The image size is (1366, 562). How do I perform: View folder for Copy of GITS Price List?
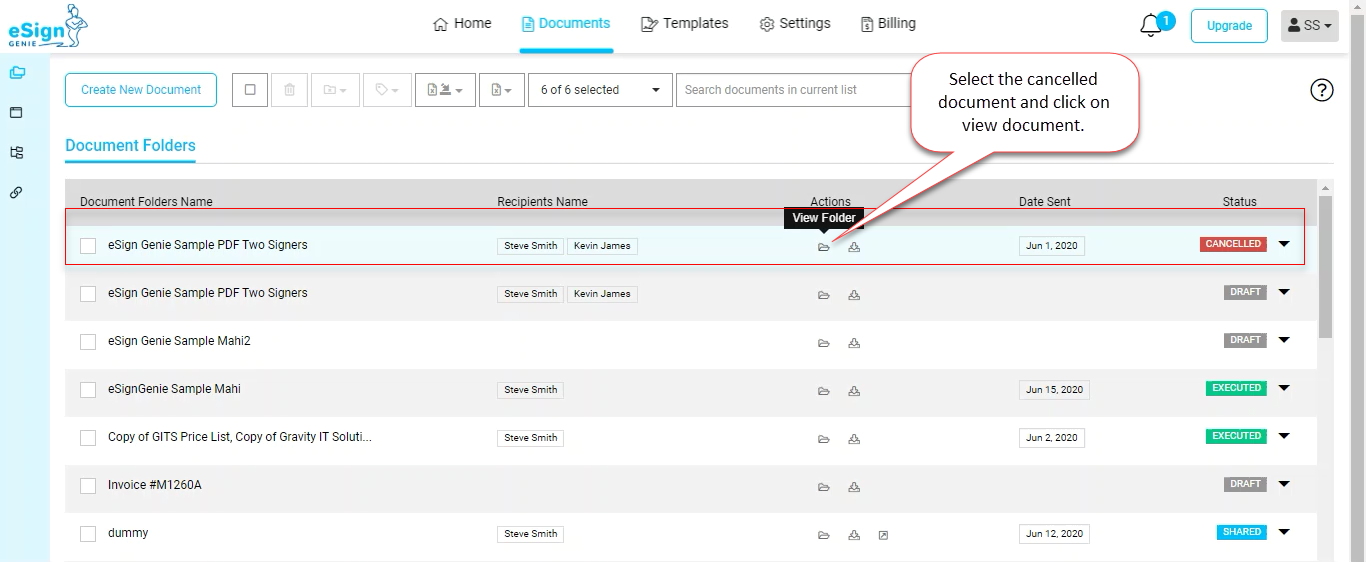pos(824,439)
